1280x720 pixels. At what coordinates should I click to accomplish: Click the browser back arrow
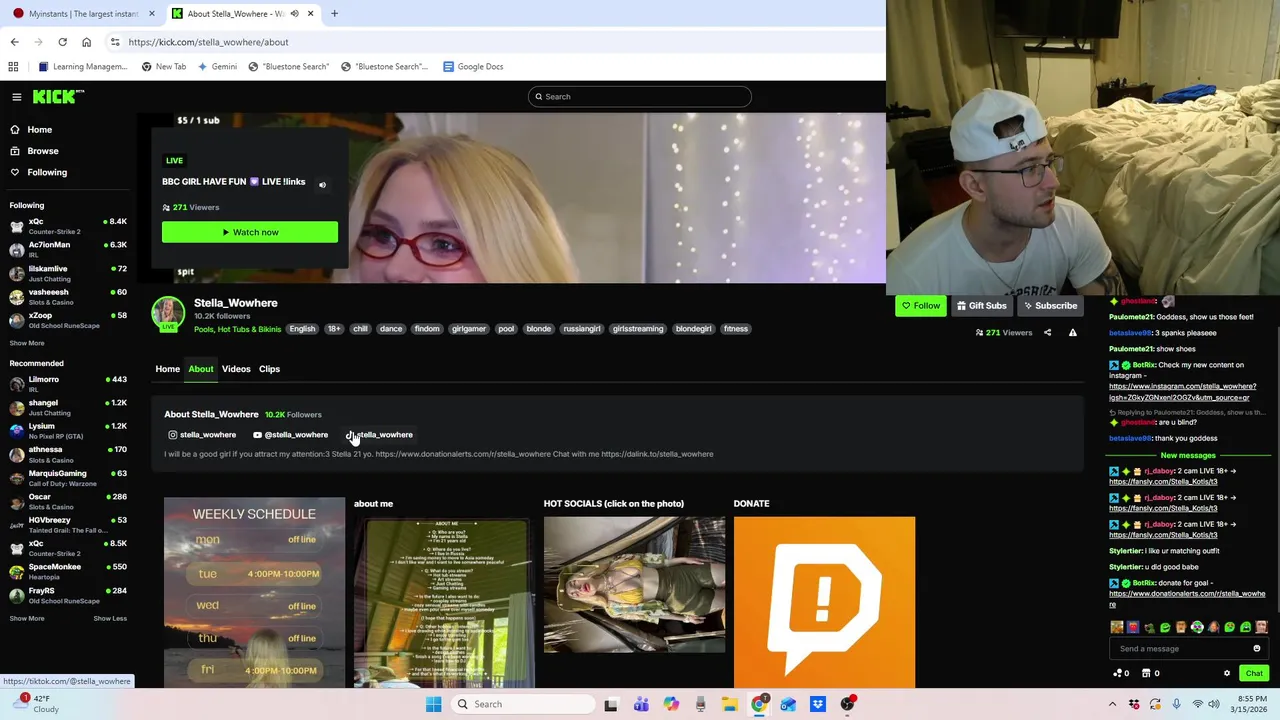point(14,42)
